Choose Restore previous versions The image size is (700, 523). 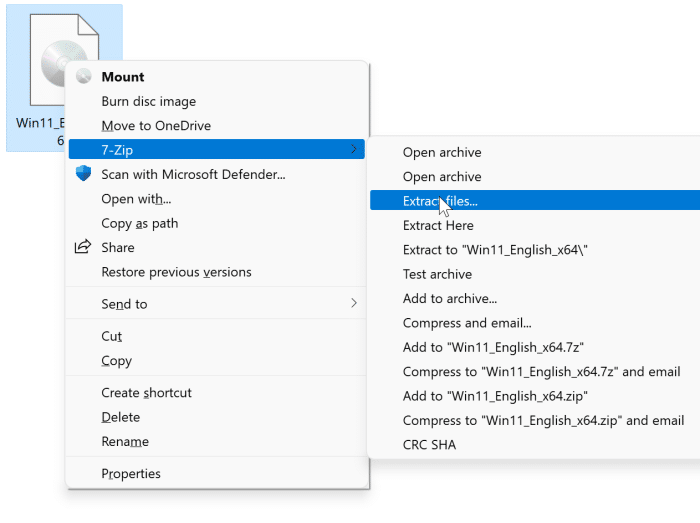tap(217, 272)
